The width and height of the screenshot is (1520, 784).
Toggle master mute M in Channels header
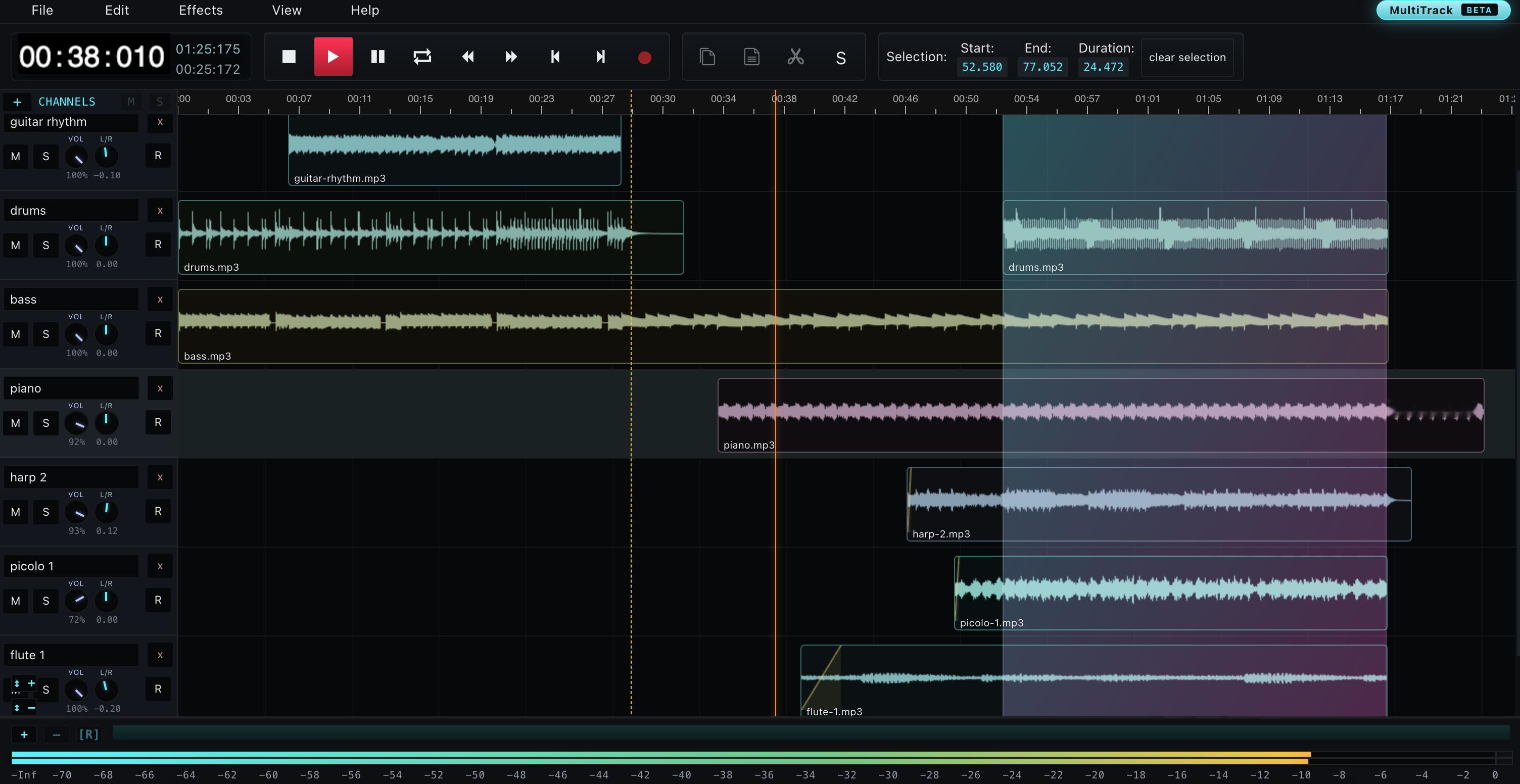click(131, 102)
